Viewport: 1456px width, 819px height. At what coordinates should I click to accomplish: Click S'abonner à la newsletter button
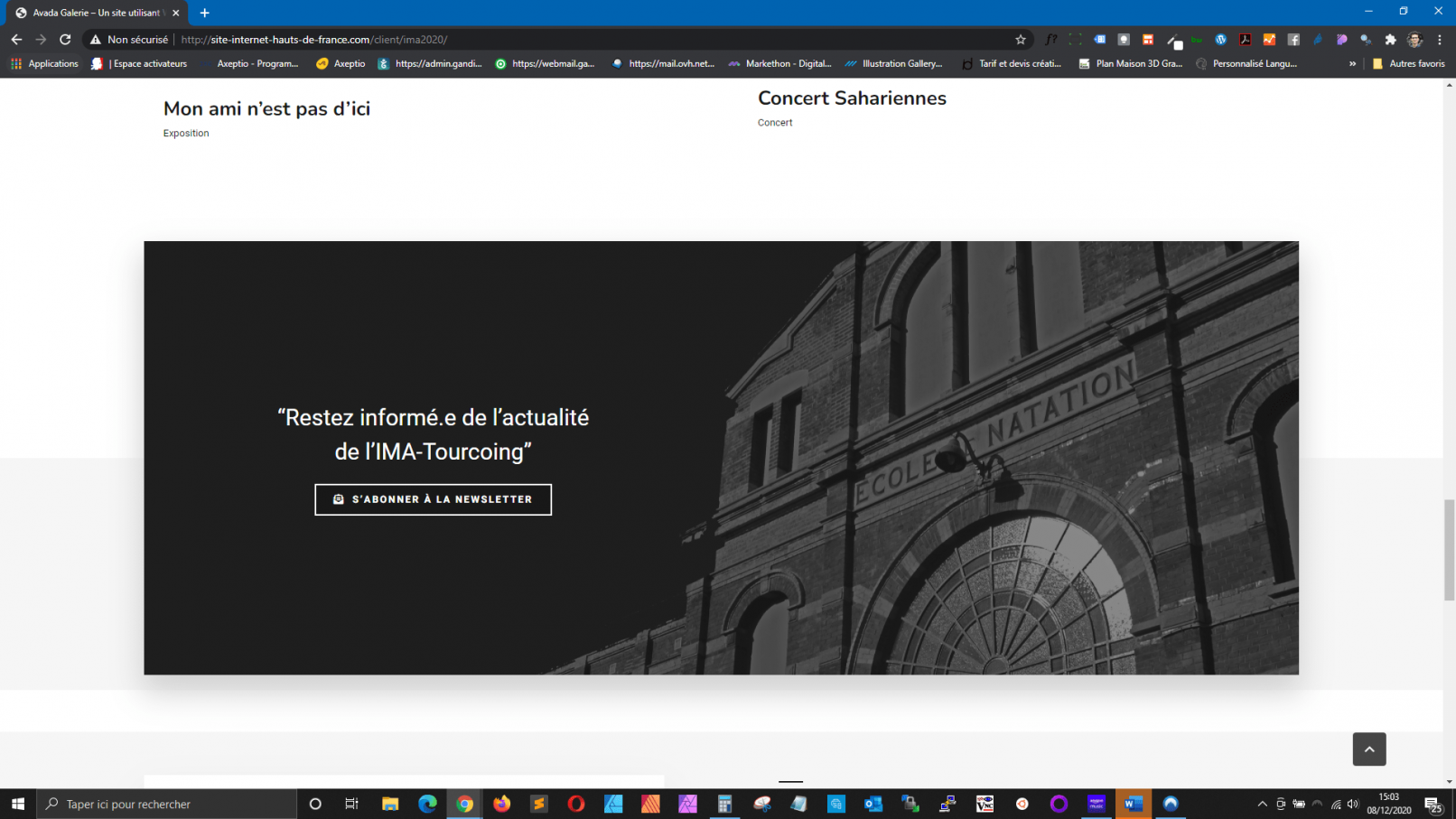point(433,499)
